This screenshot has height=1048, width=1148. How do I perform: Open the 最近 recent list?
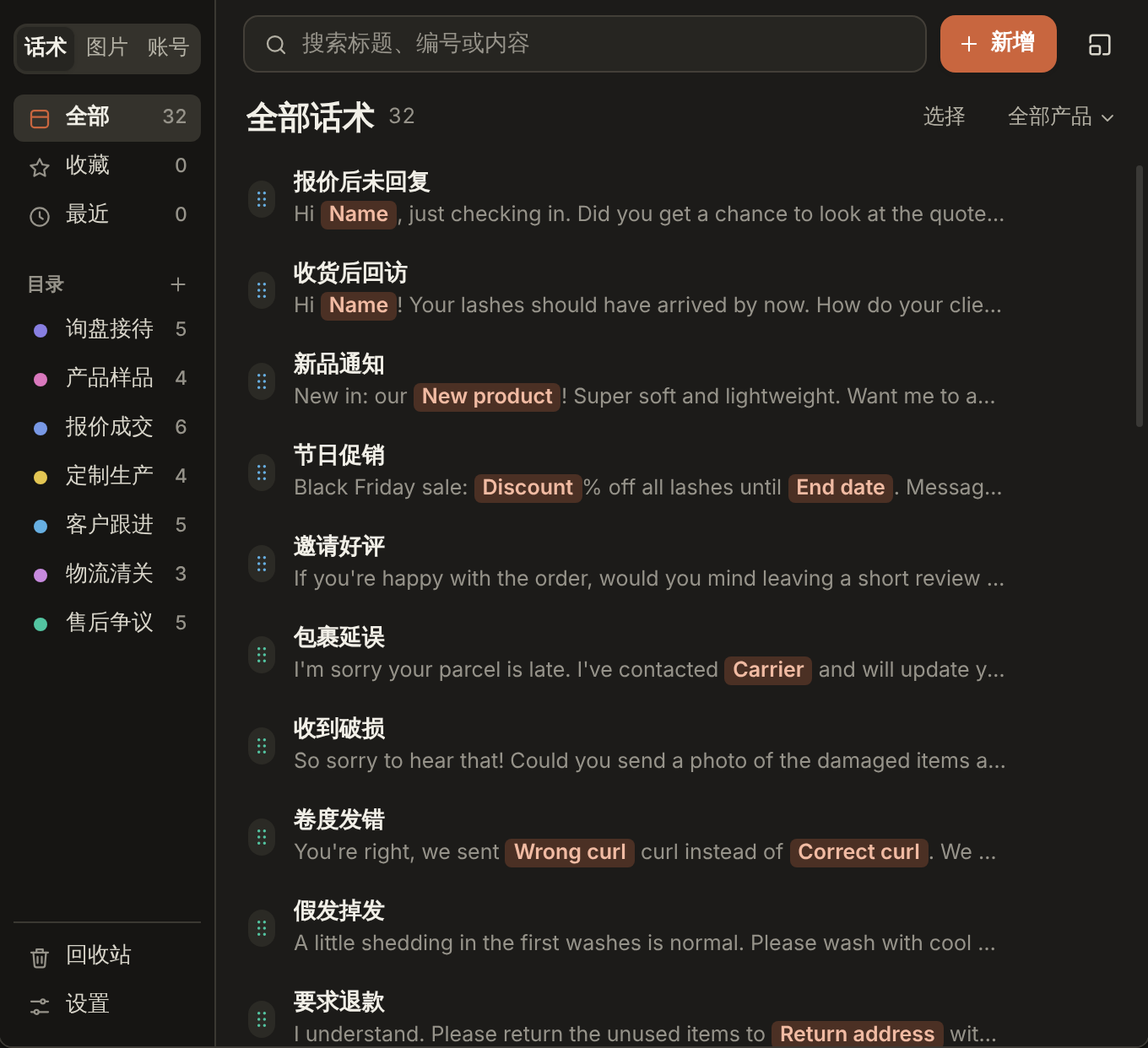click(107, 215)
